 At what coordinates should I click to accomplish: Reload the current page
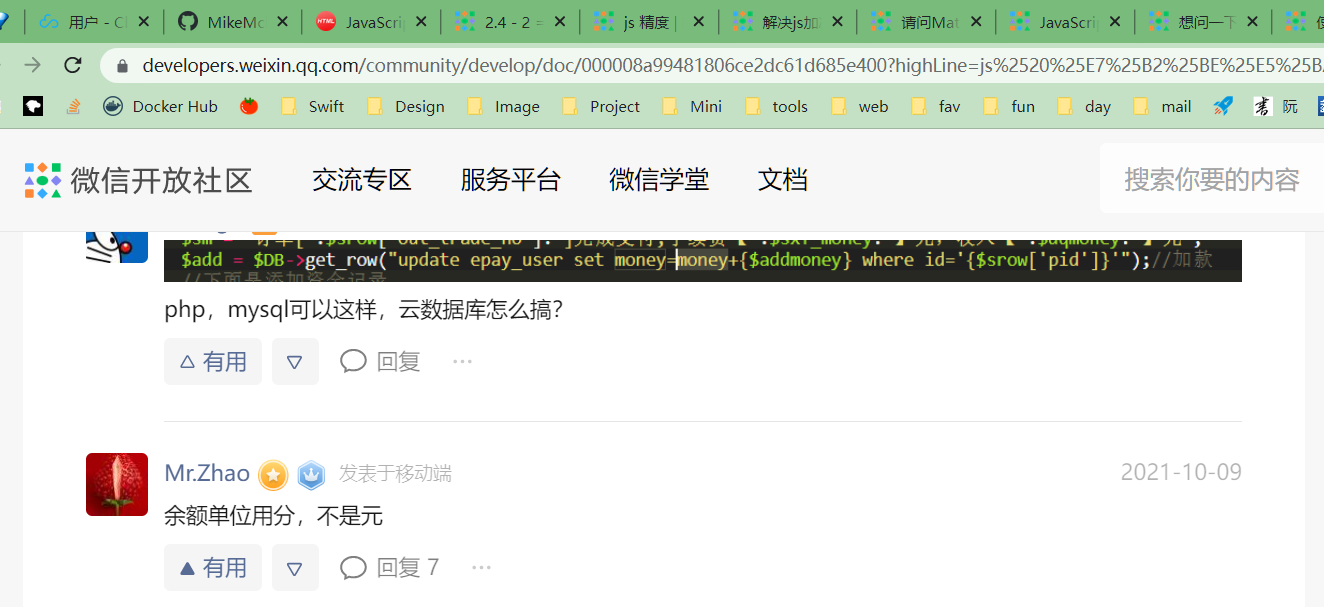[x=72, y=65]
